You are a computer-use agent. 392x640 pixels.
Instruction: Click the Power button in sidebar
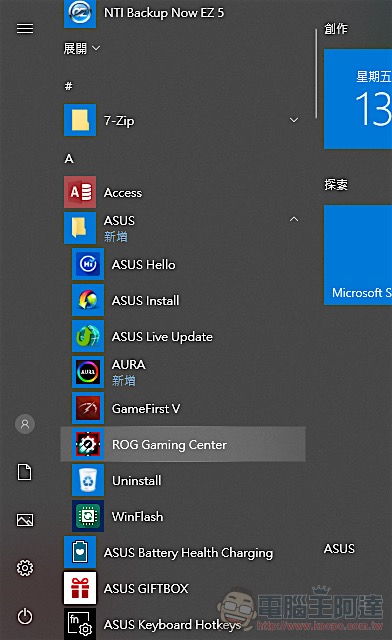click(25, 616)
